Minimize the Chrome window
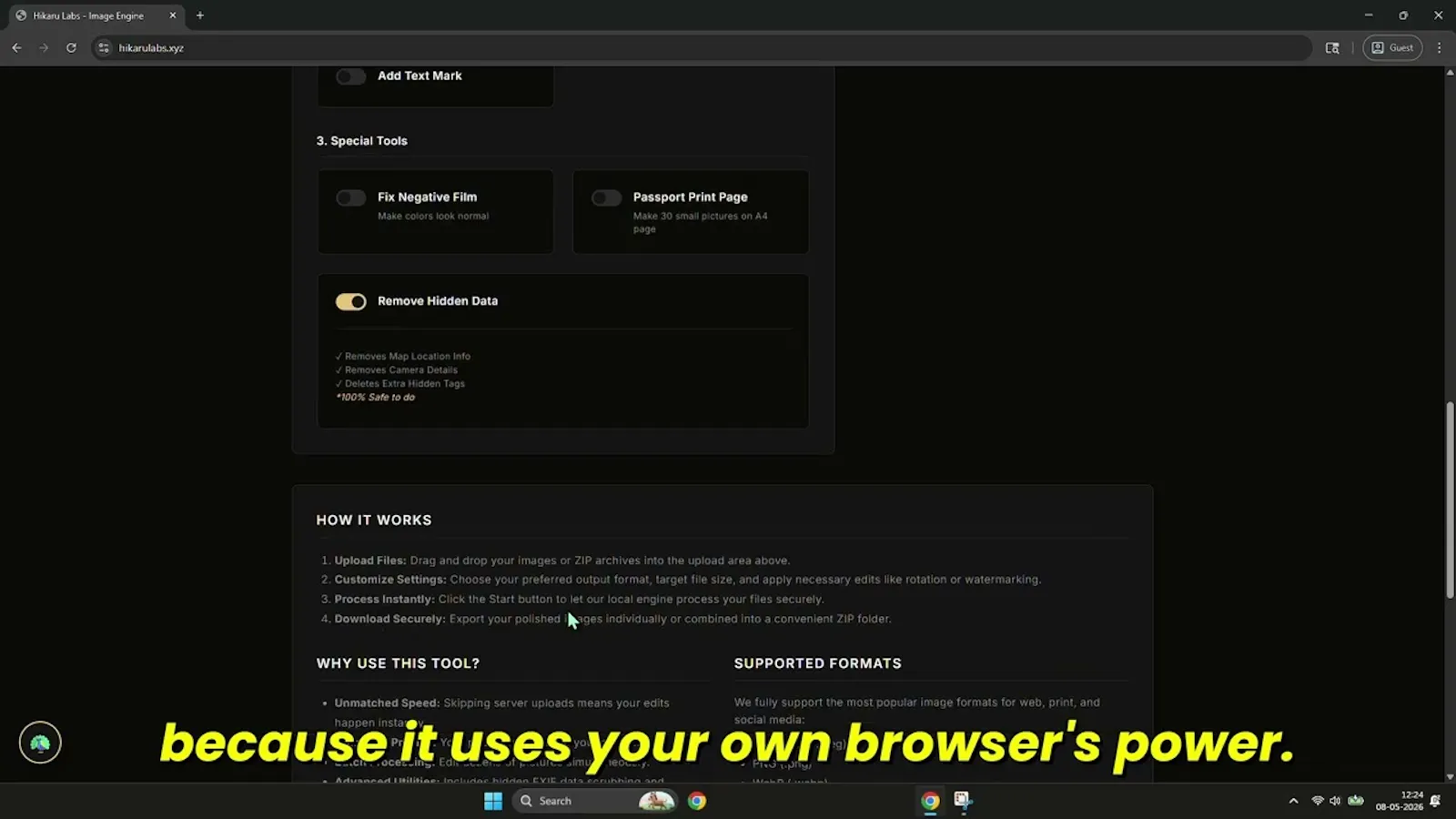This screenshot has width=1456, height=819. 1369,15
